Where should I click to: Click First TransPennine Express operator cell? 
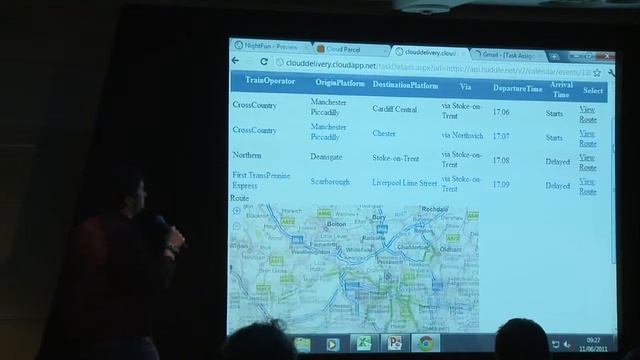point(261,180)
